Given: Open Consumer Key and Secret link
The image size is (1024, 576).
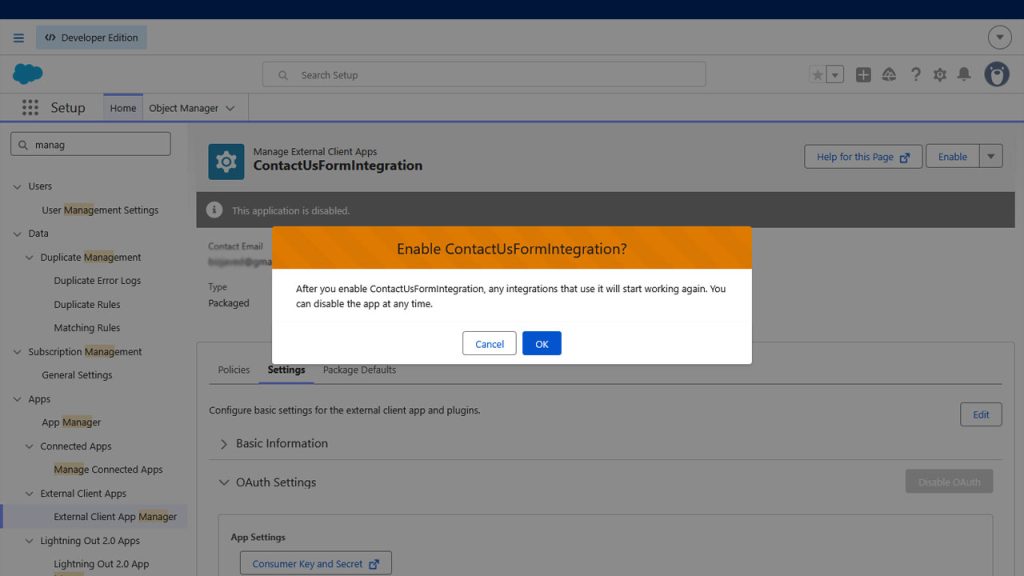Looking at the screenshot, I should pyautogui.click(x=315, y=564).
